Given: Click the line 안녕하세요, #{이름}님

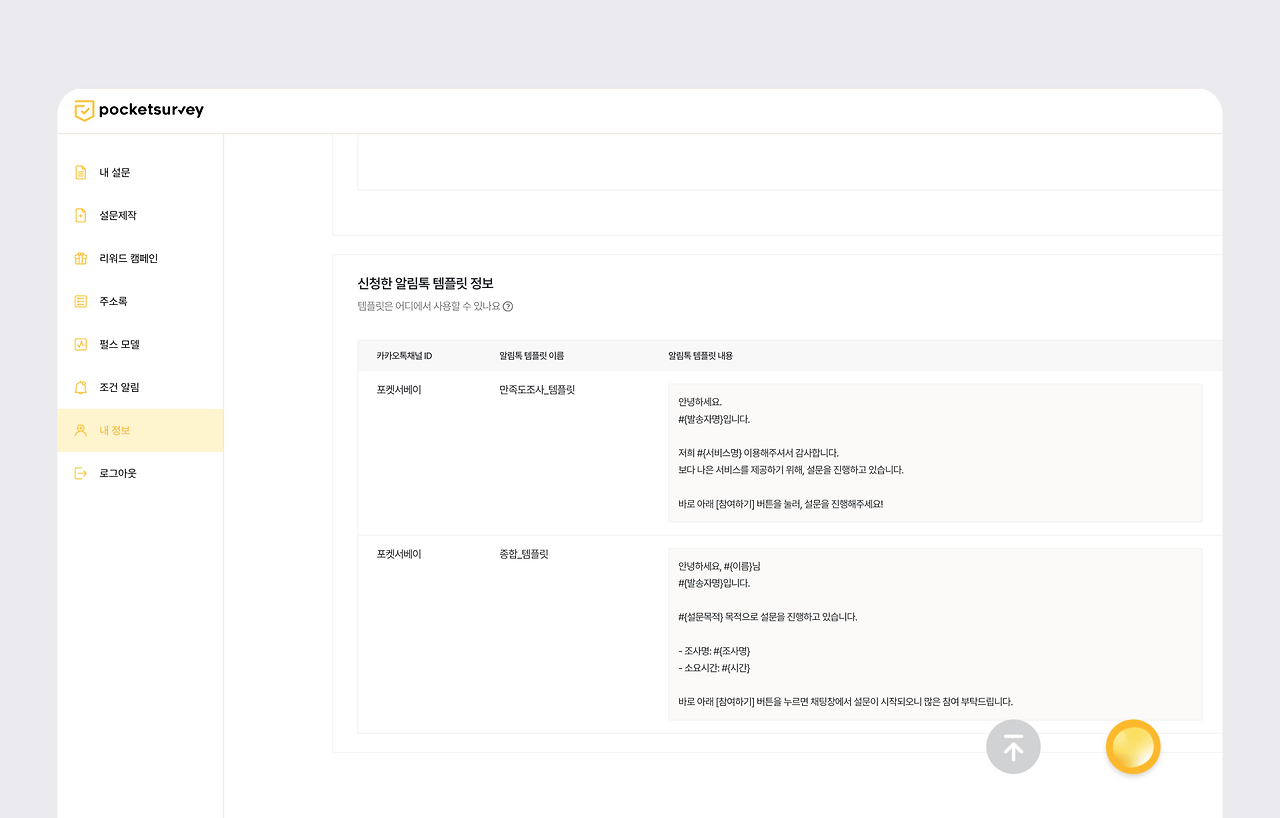Looking at the screenshot, I should 720,566.
